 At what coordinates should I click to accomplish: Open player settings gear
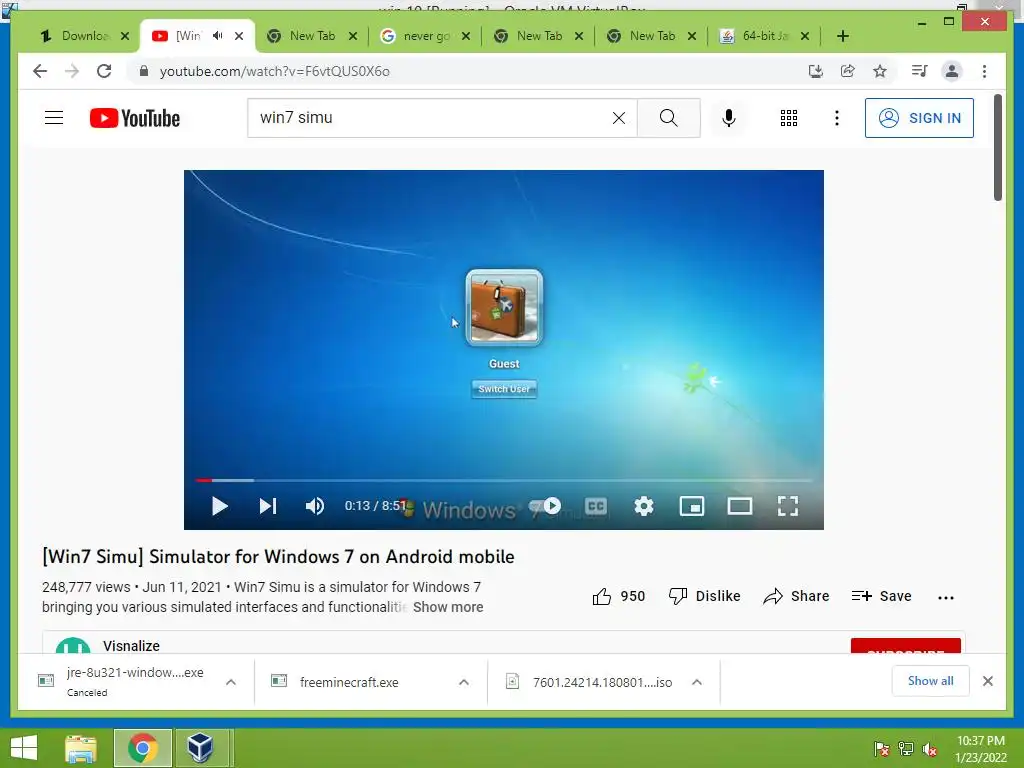coord(644,506)
